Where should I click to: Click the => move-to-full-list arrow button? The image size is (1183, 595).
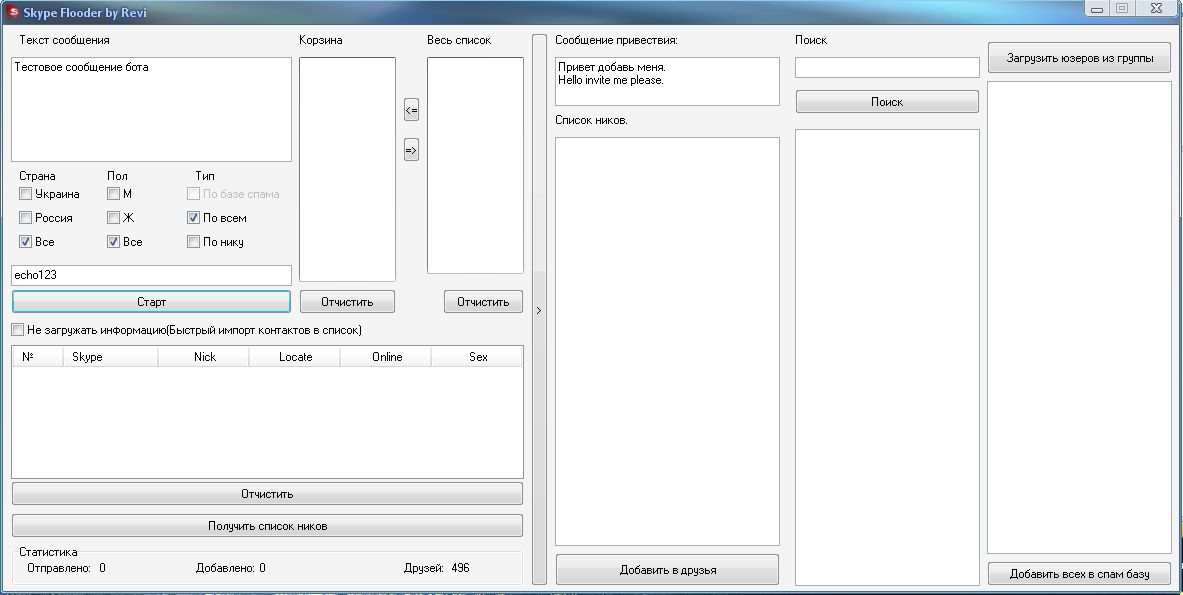click(x=411, y=150)
